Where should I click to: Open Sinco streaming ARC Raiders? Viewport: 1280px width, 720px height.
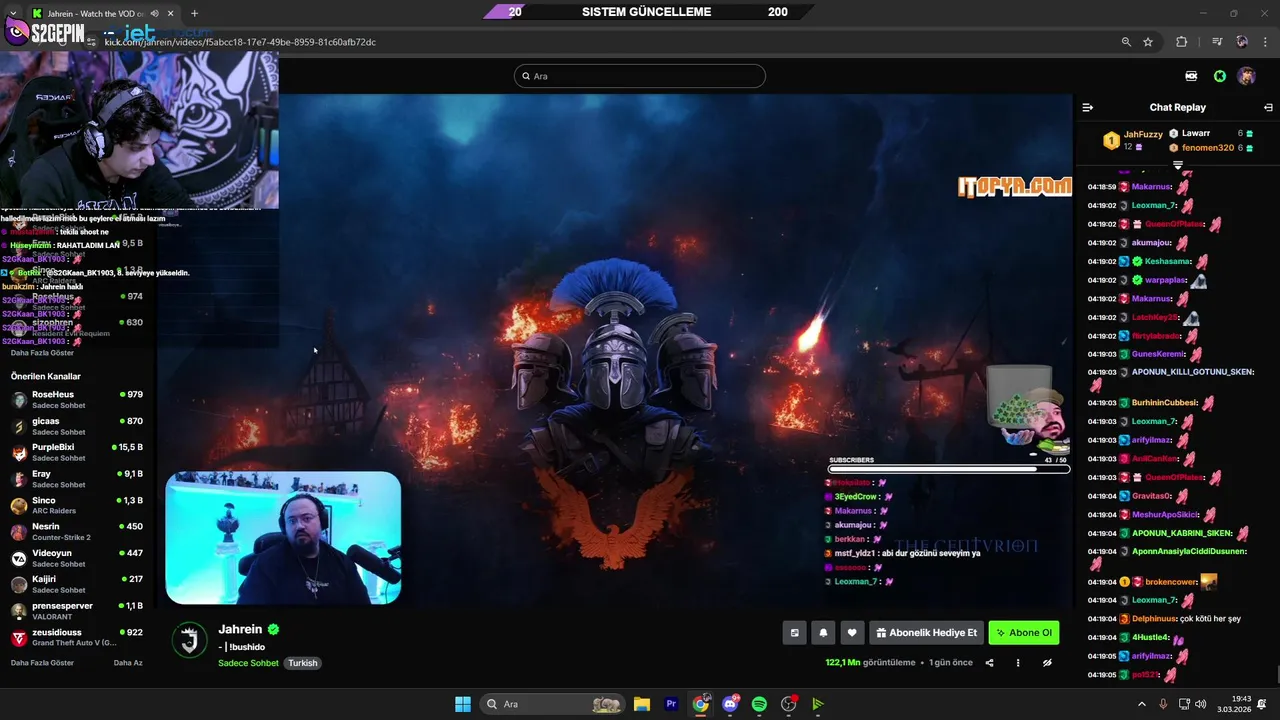tap(78, 505)
